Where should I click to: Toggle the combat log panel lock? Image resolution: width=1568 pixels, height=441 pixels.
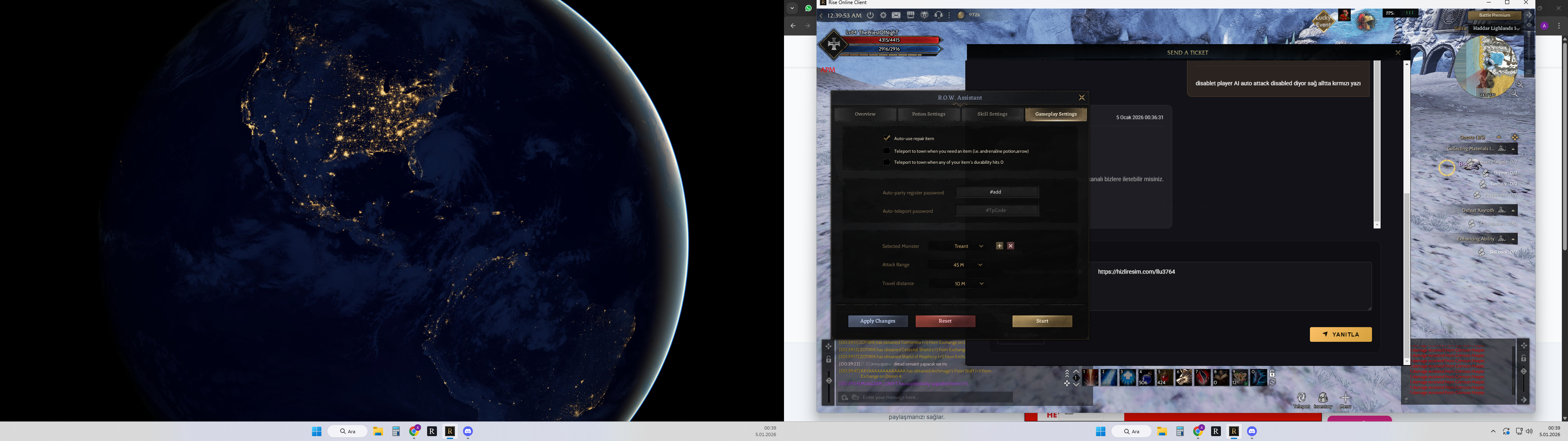coord(1523,359)
